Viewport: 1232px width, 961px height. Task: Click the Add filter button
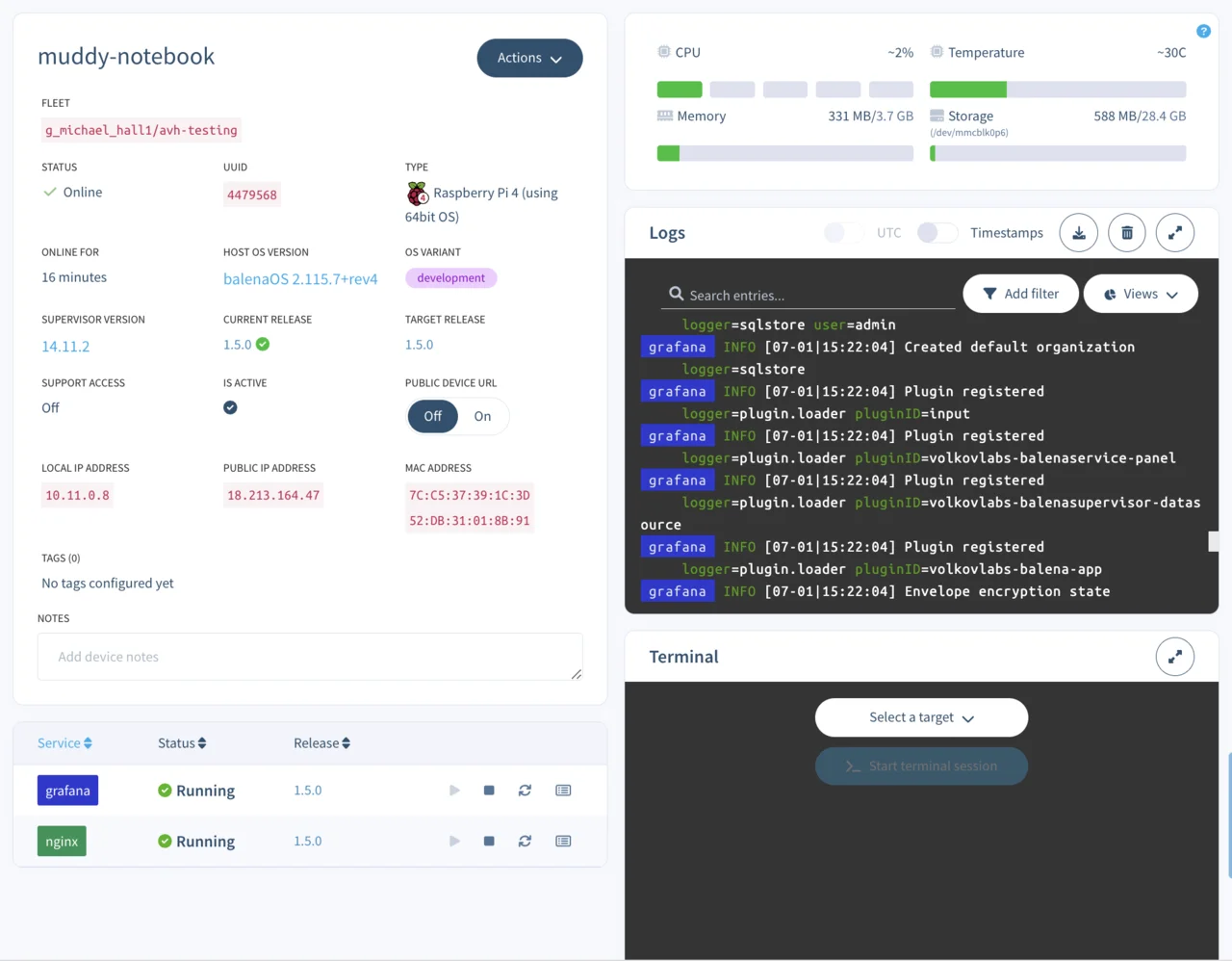click(x=1020, y=295)
